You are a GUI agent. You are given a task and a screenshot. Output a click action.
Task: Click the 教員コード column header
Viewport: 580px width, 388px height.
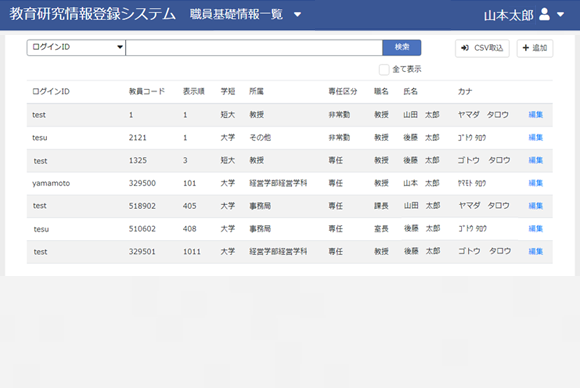pyautogui.click(x=147, y=91)
